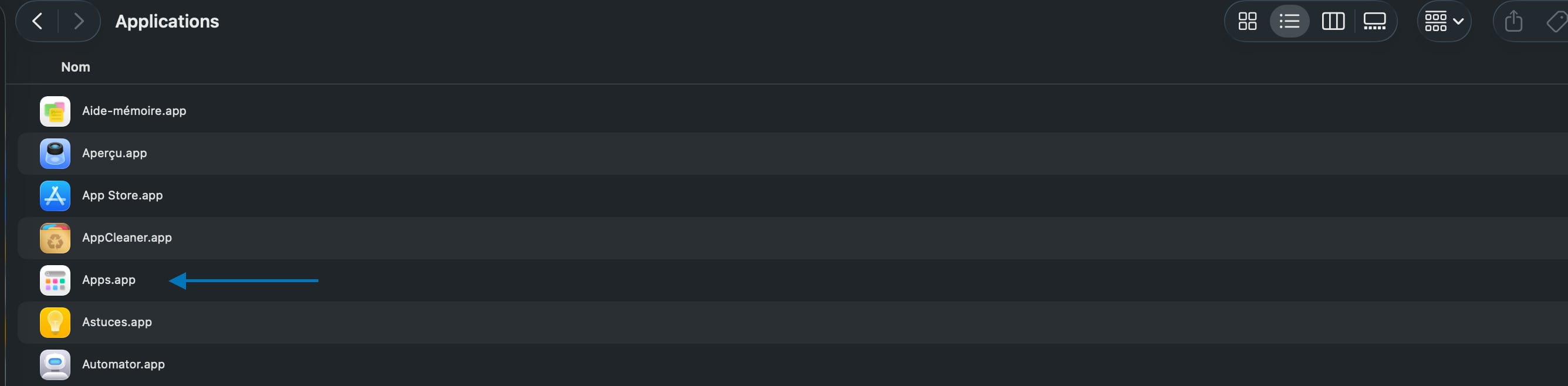
Task: Click the Automator robot icon
Action: [55, 364]
